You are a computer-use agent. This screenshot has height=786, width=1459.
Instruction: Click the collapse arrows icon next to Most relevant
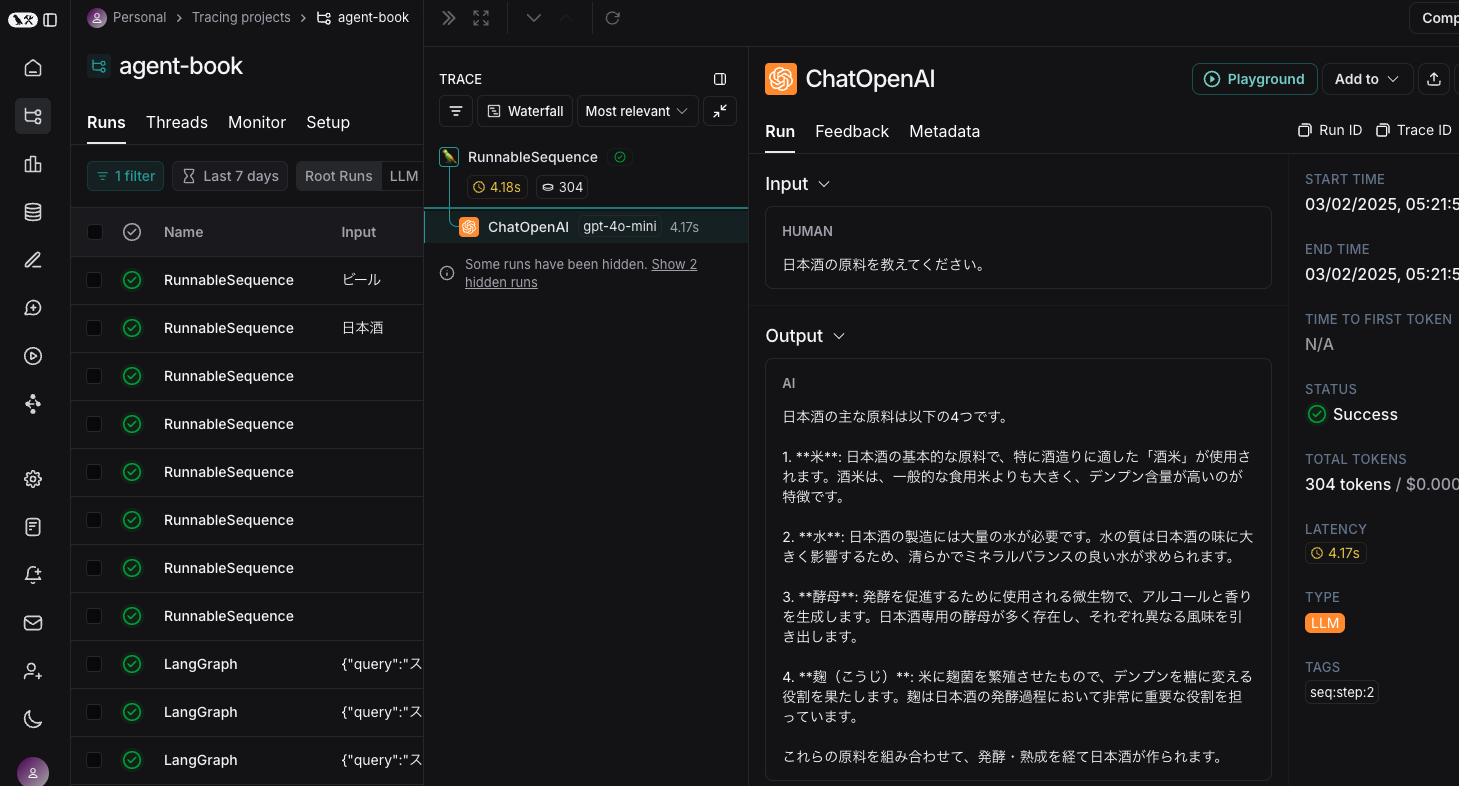[x=720, y=111]
